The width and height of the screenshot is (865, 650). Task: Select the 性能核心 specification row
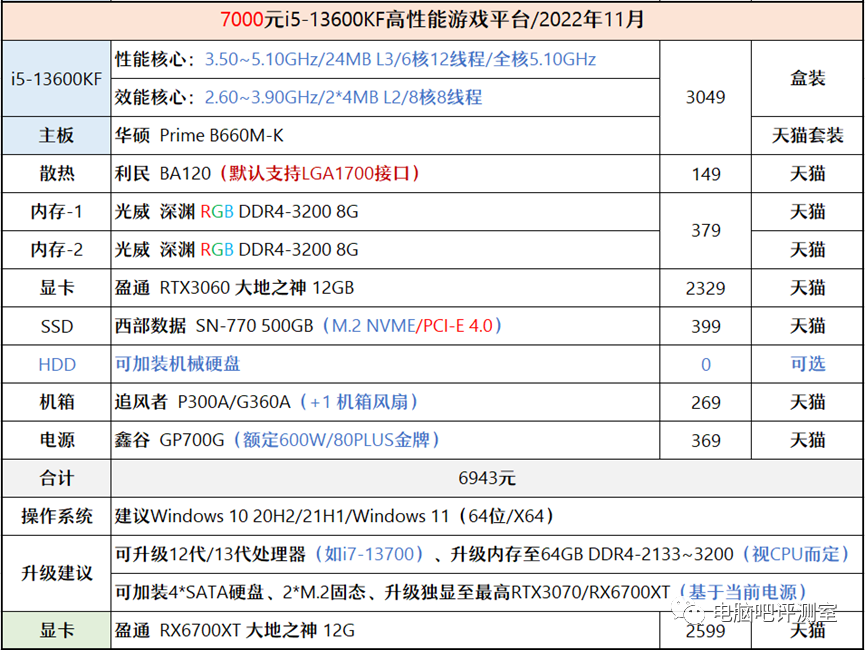[385, 59]
